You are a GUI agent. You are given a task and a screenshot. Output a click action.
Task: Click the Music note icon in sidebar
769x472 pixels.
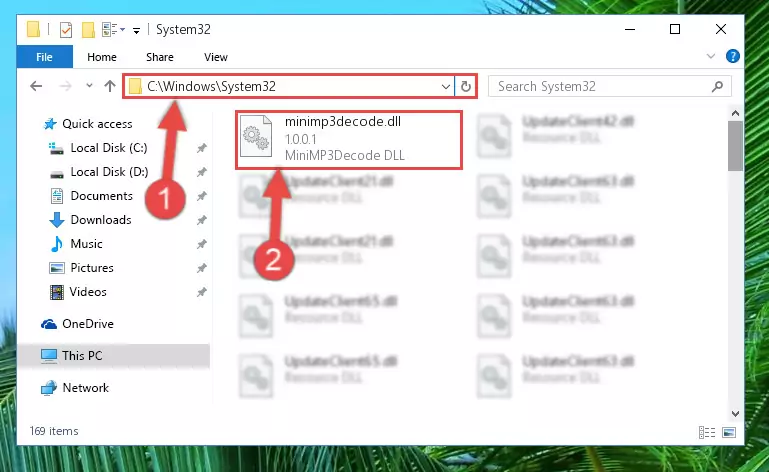click(x=57, y=244)
